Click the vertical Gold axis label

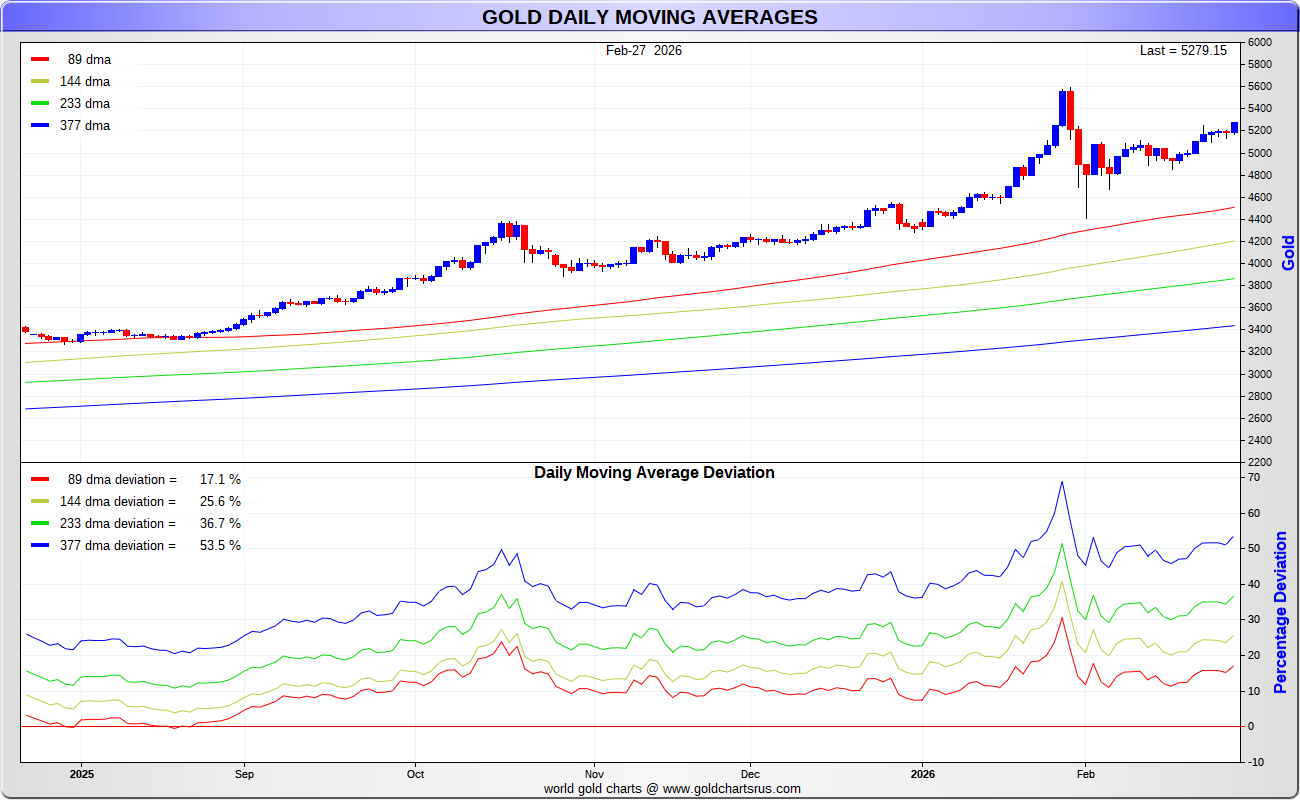1288,252
